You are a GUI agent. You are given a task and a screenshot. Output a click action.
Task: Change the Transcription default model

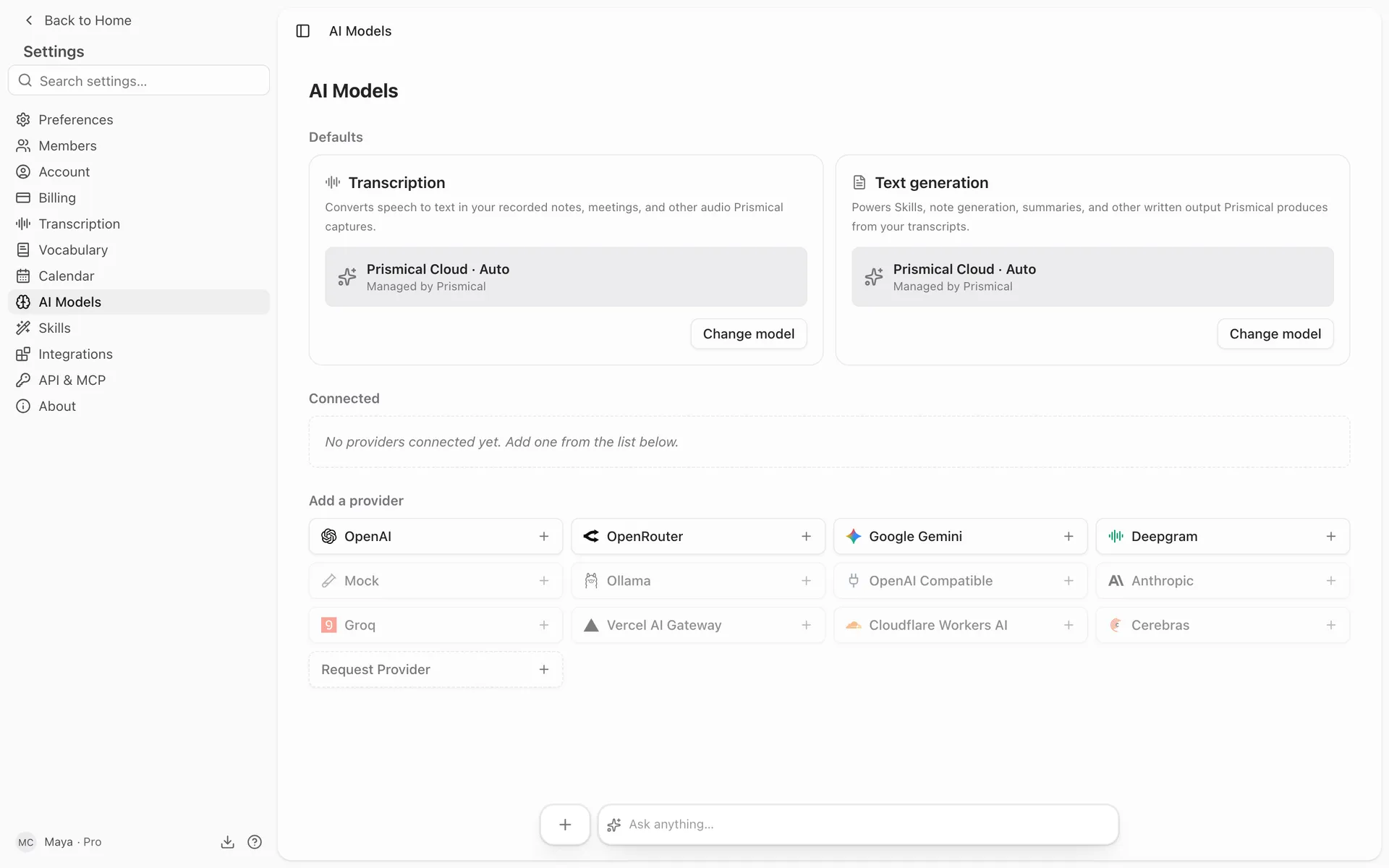point(748,333)
